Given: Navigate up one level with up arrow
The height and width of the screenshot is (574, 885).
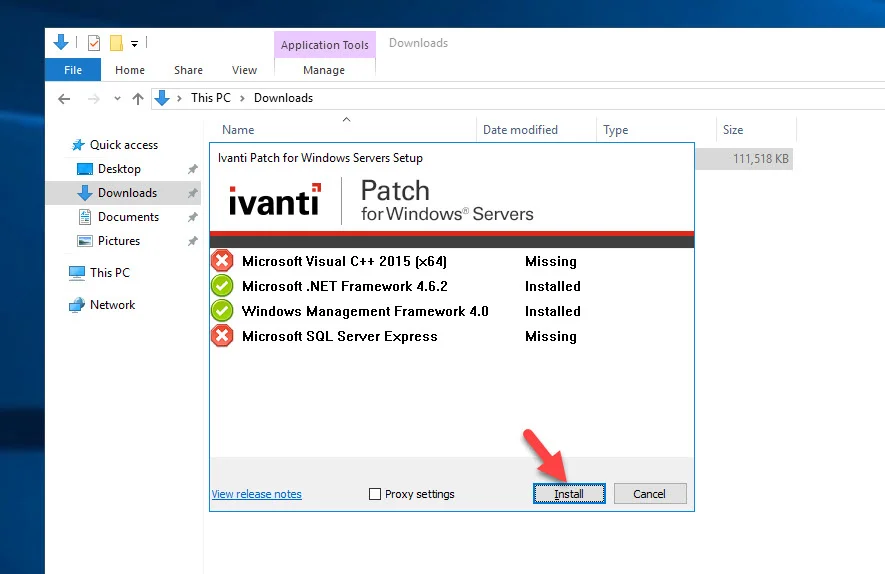Looking at the screenshot, I should click(x=138, y=99).
